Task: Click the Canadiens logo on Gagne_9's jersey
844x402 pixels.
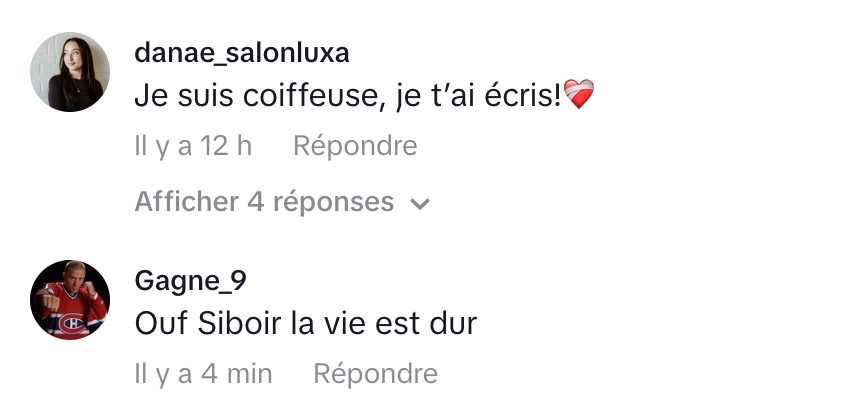Action: pos(69,325)
